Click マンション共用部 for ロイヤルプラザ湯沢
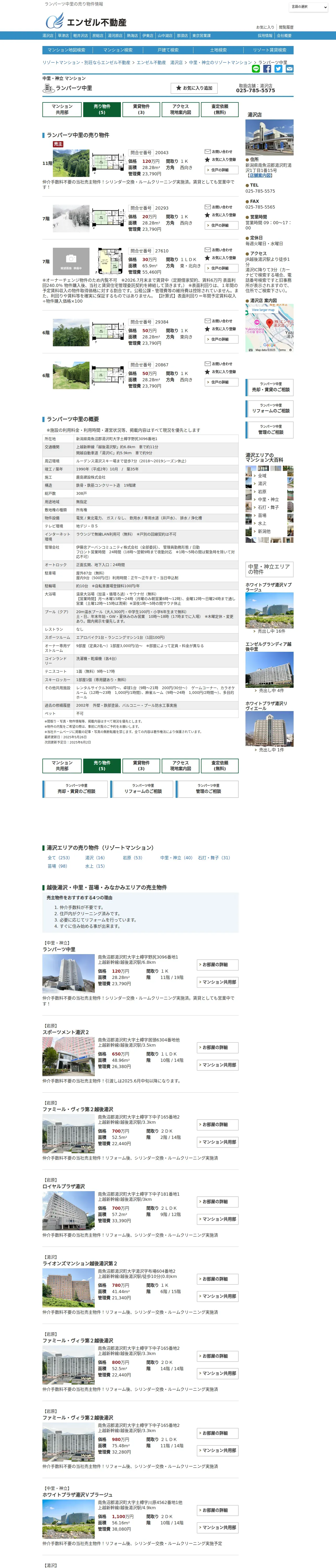 click(218, 1219)
